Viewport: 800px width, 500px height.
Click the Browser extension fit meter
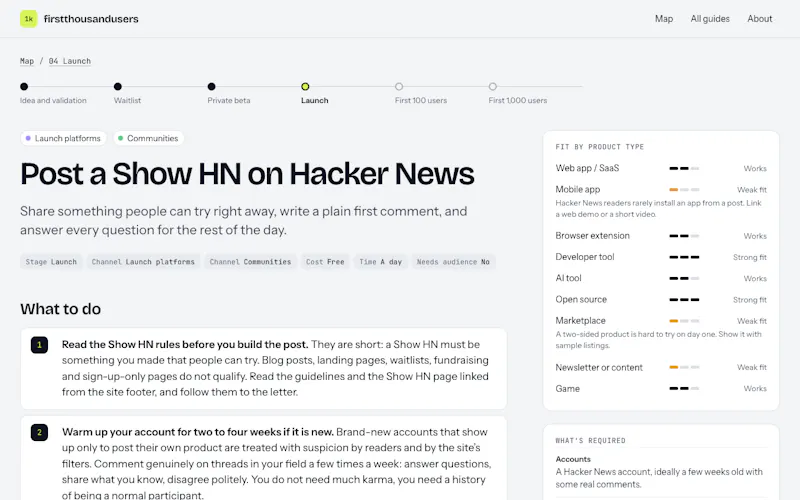pos(684,236)
